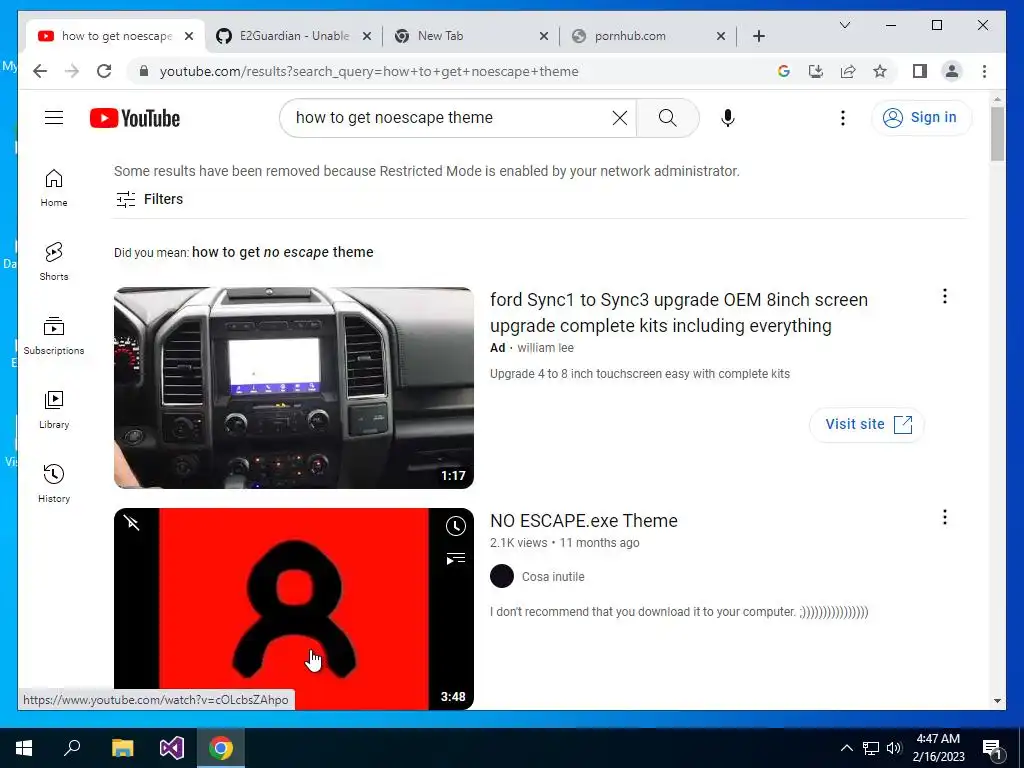Open the notification center icon
Viewport: 1024px width, 768px height.
click(992, 748)
